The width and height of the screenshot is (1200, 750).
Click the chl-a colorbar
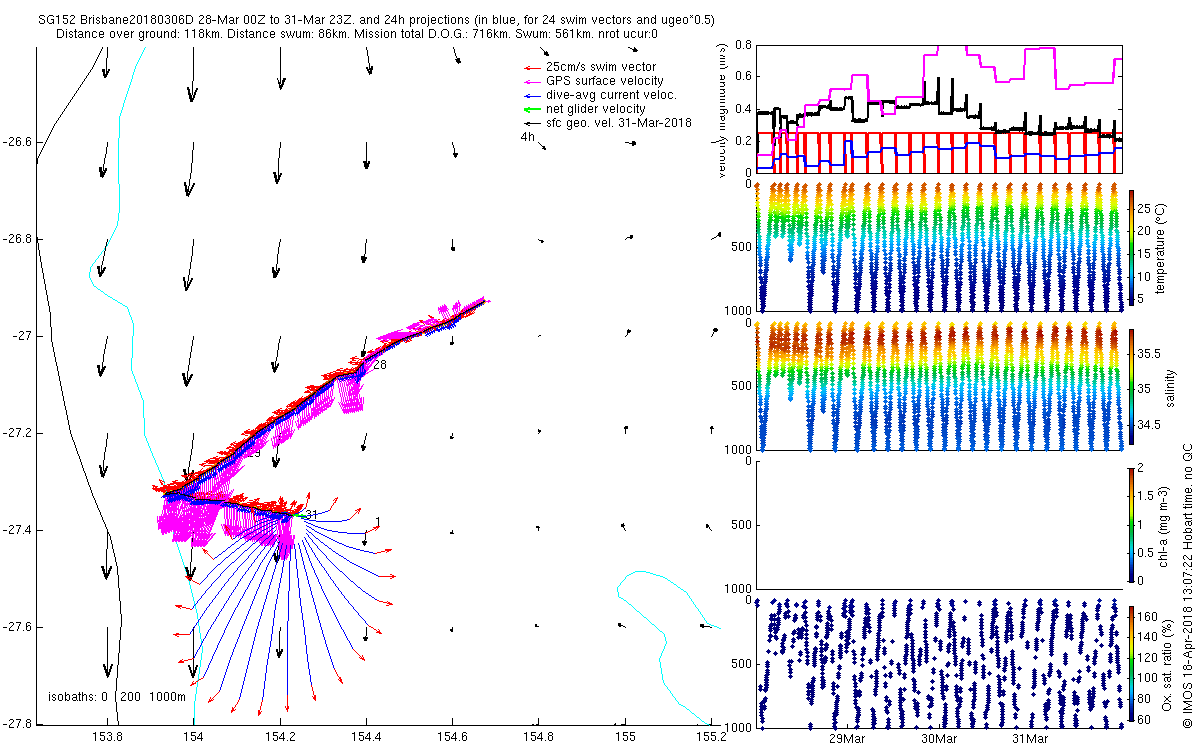coord(1132,523)
